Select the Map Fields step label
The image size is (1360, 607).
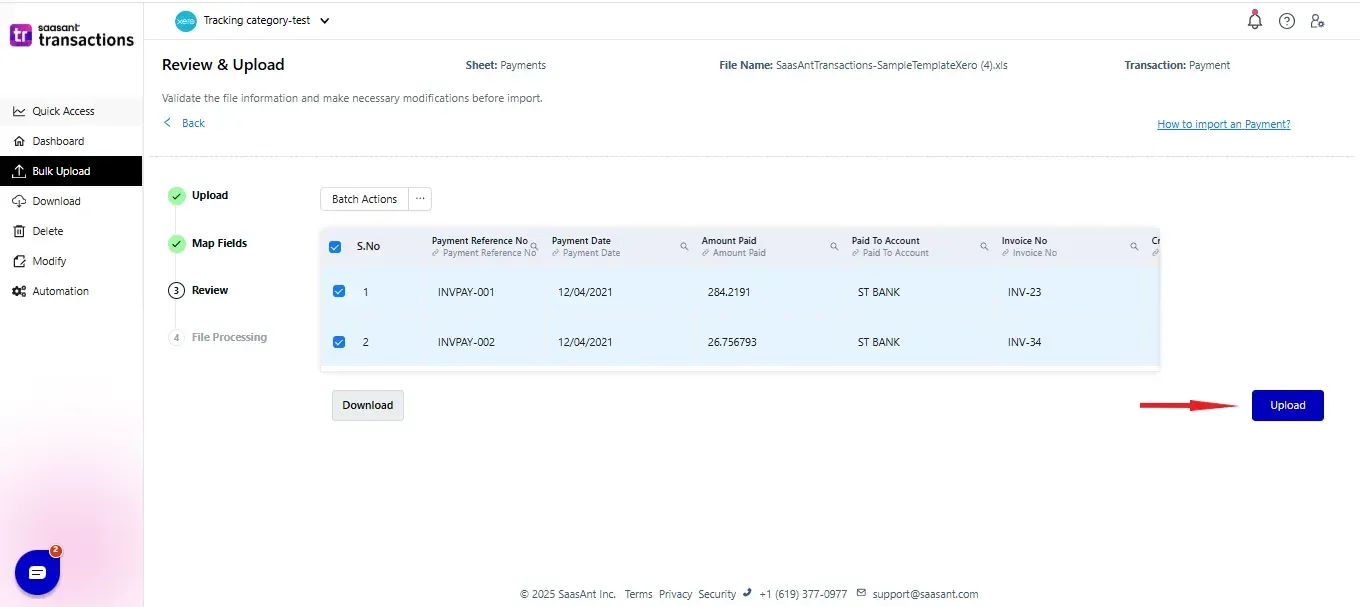(x=219, y=243)
